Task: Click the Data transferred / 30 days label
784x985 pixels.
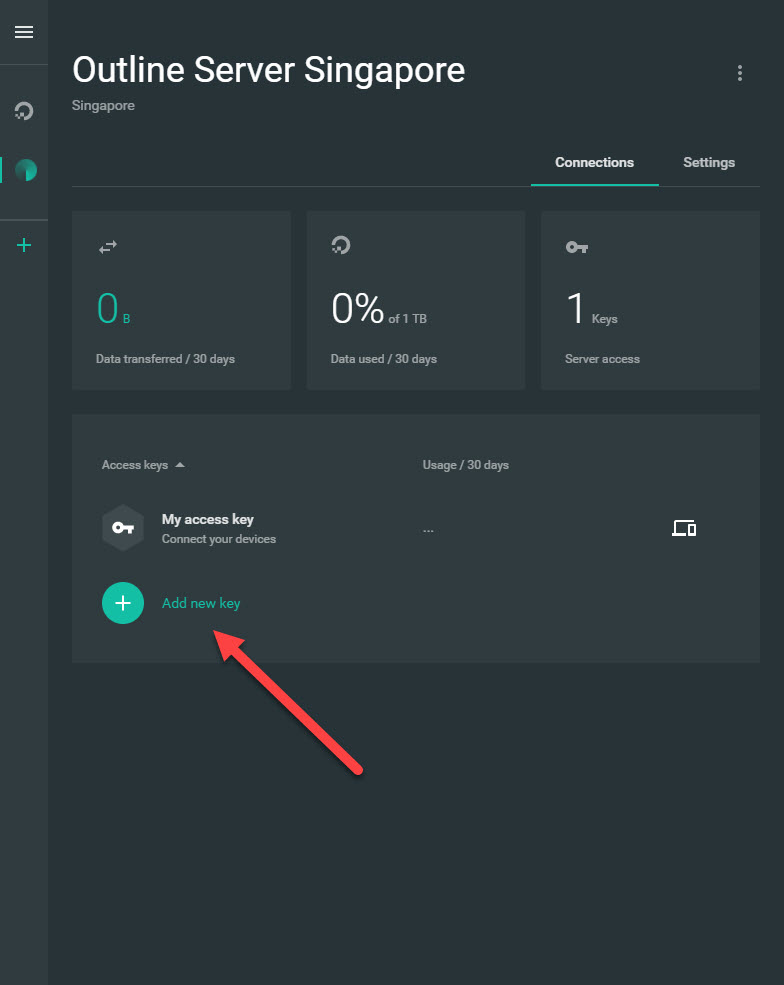Action: 165,359
